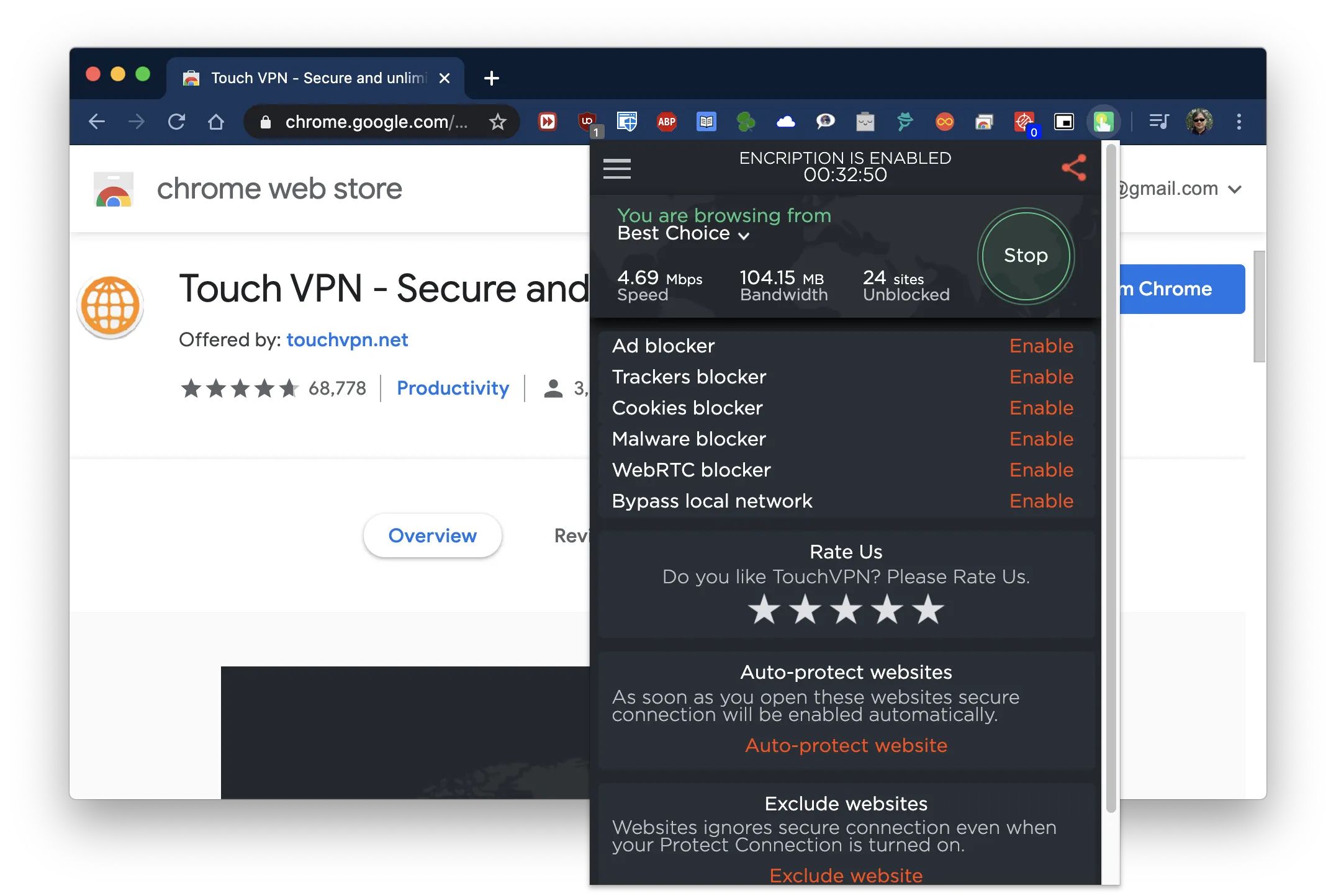1336x896 pixels.
Task: Open Chrome's three-dot menu
Action: pyautogui.click(x=1239, y=122)
